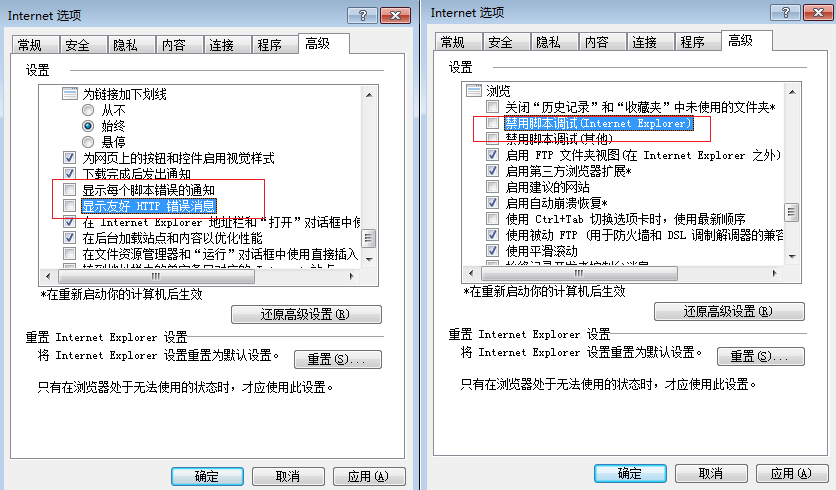The height and width of the screenshot is (490, 836).
Task: Click vertical scrollbar thumb in left settings list
Action: pos(368,238)
